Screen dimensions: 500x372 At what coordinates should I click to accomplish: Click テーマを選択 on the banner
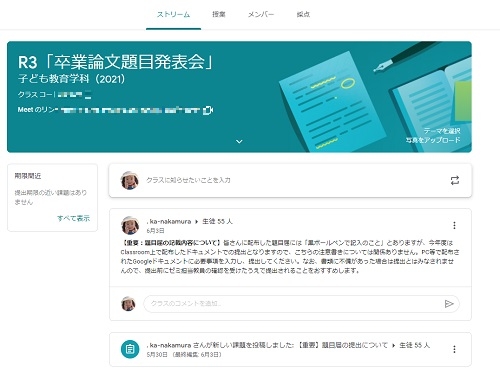pos(442,131)
